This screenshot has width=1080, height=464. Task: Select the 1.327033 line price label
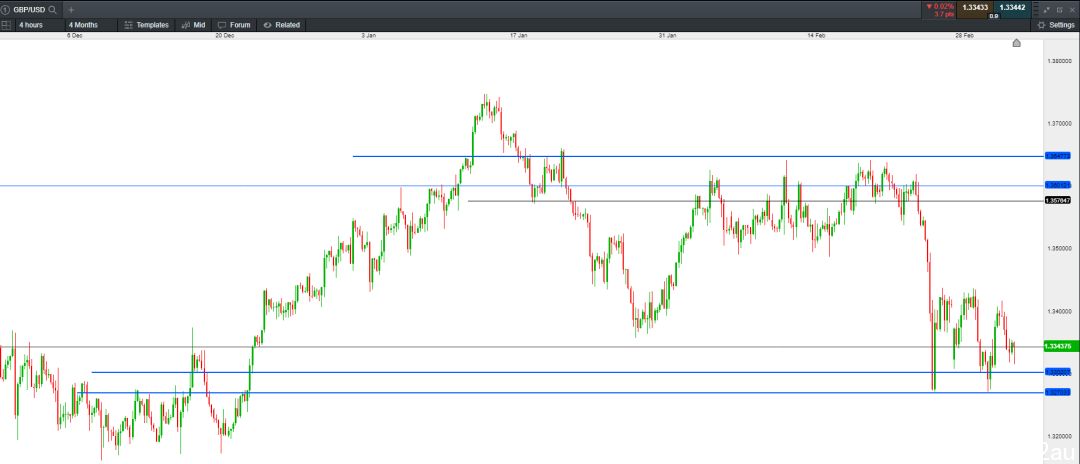(1057, 392)
